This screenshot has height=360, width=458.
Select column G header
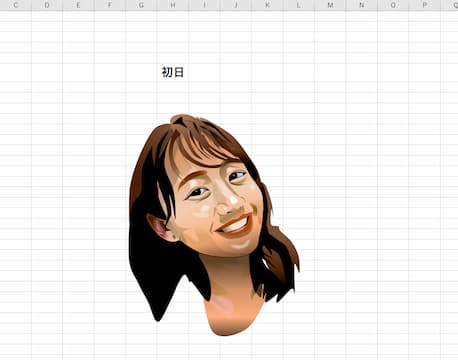point(141,5)
